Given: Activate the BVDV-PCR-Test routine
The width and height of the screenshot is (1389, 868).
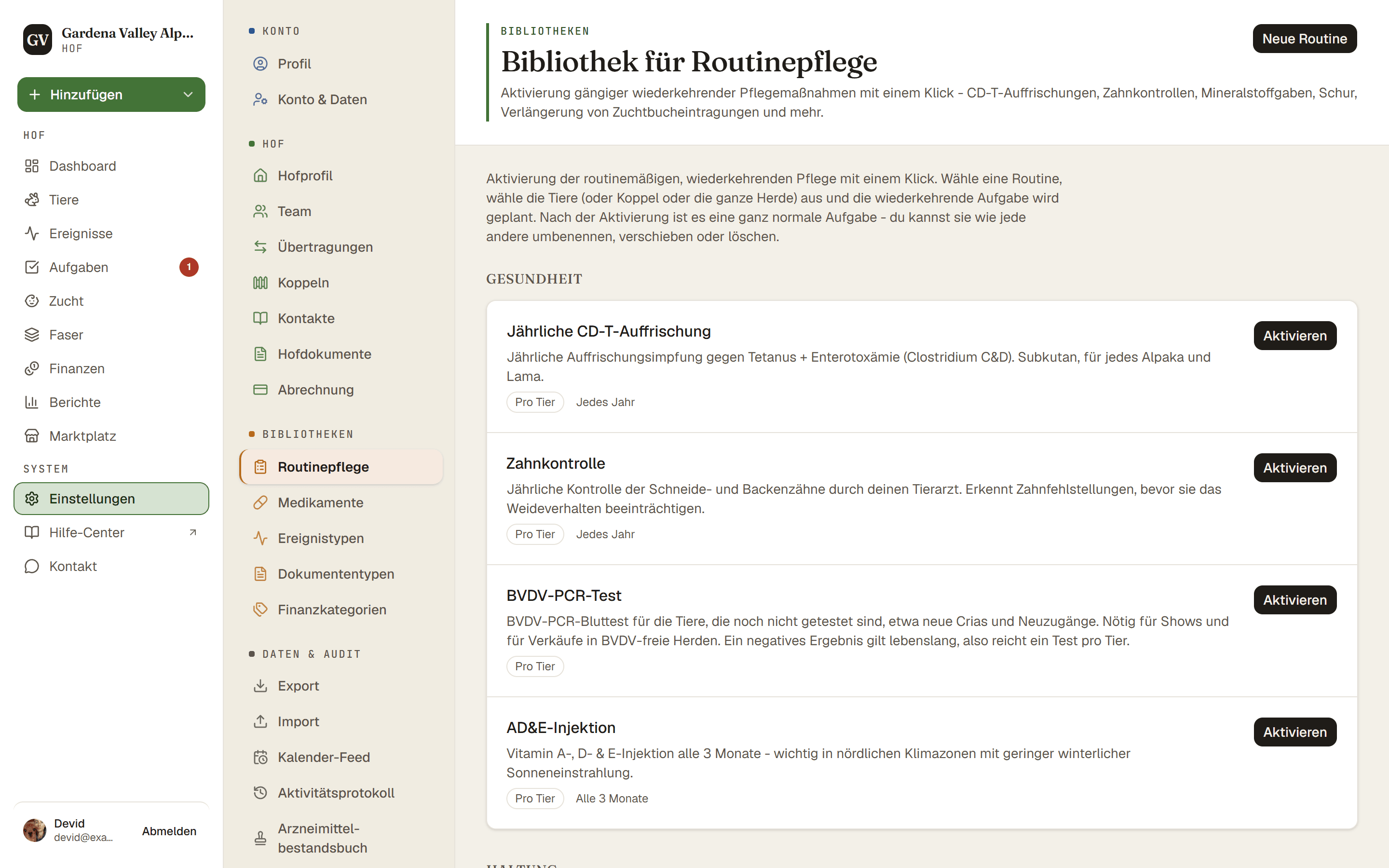Looking at the screenshot, I should (x=1295, y=600).
